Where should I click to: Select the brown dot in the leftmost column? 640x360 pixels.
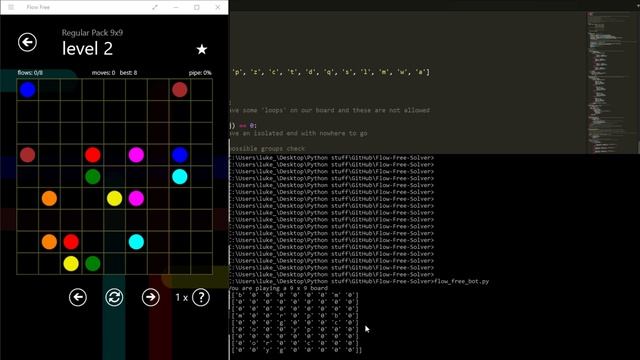coord(27,155)
